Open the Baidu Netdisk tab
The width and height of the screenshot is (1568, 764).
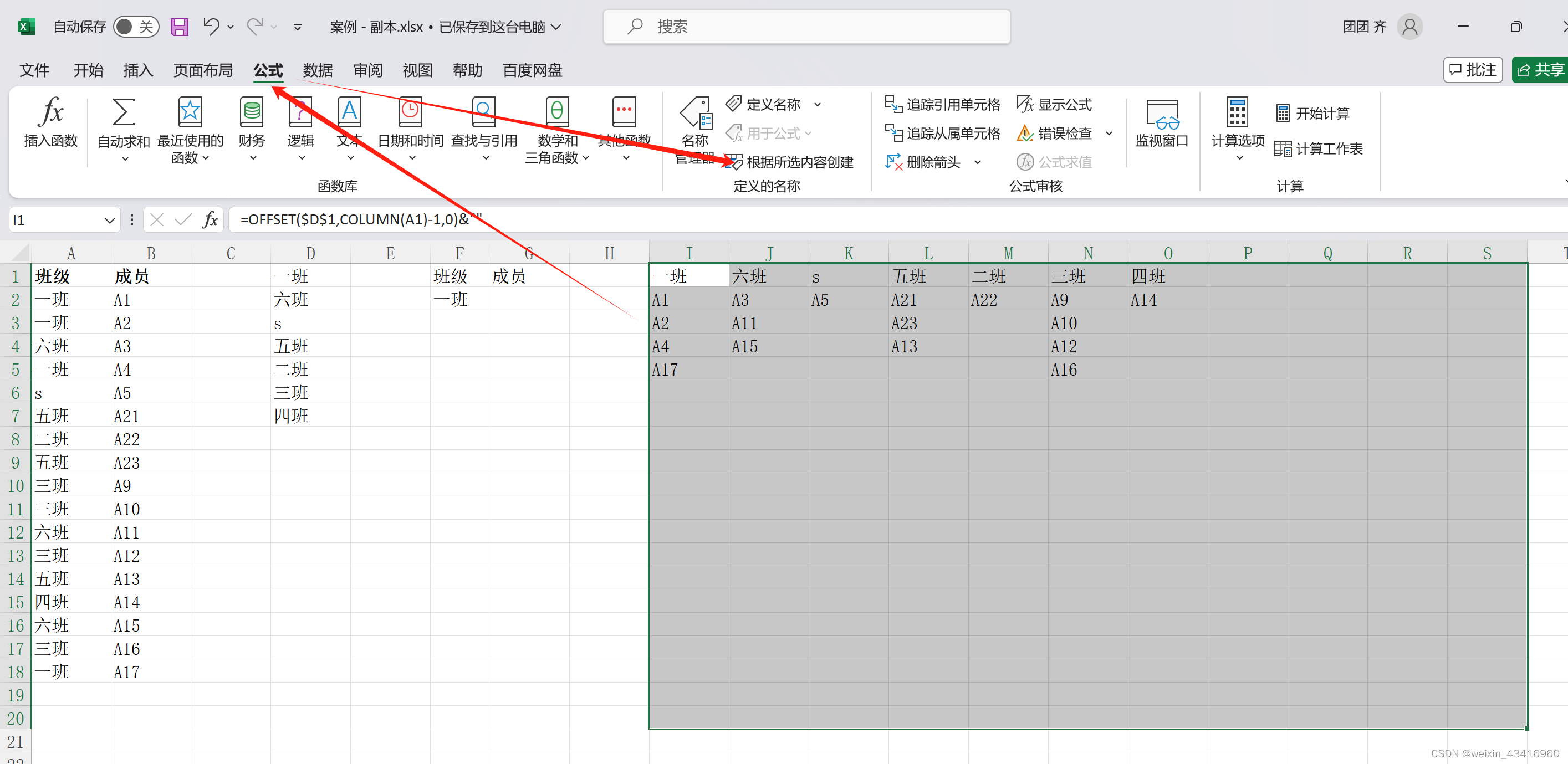(x=532, y=70)
